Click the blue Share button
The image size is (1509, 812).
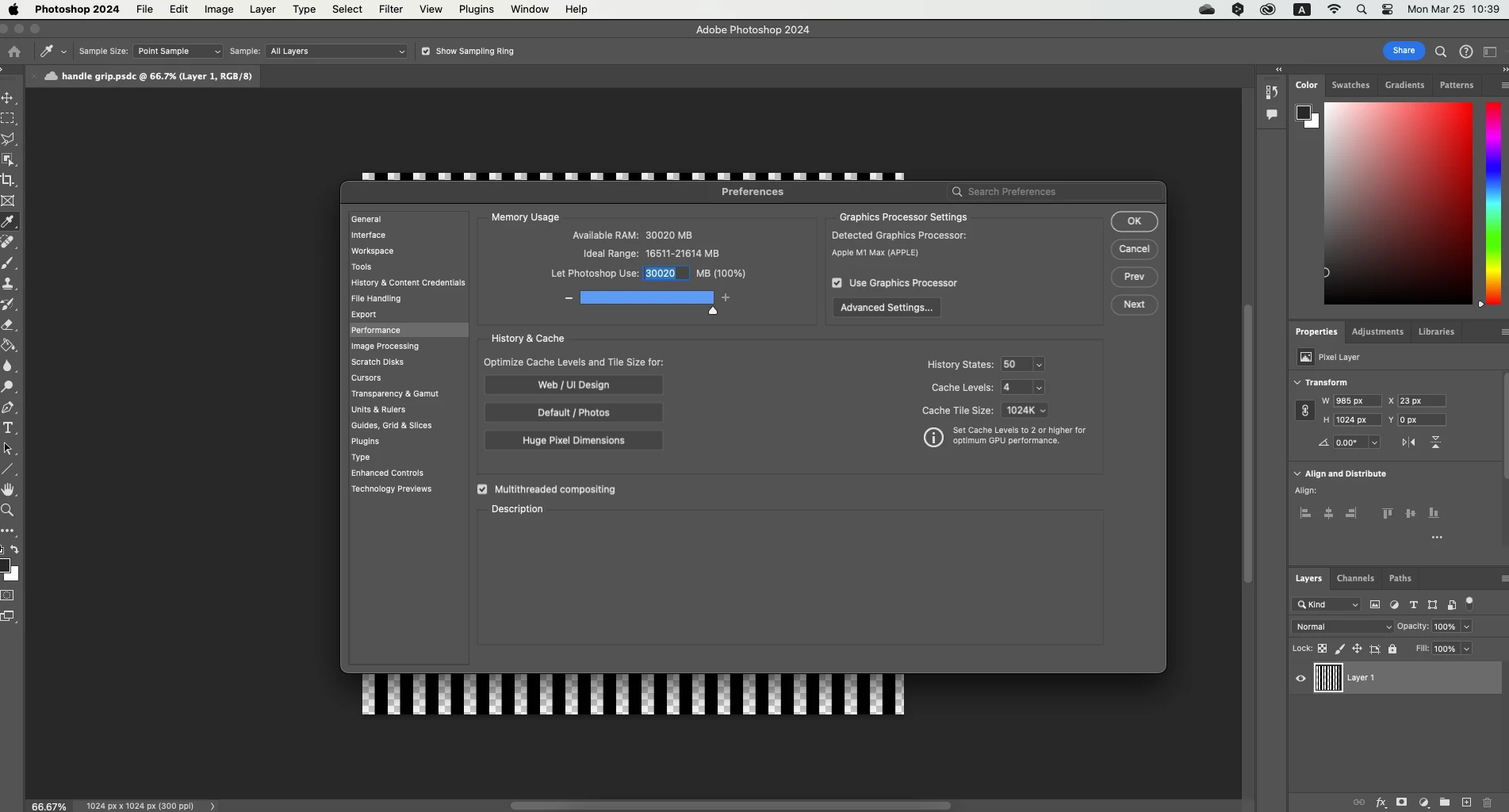(x=1404, y=51)
